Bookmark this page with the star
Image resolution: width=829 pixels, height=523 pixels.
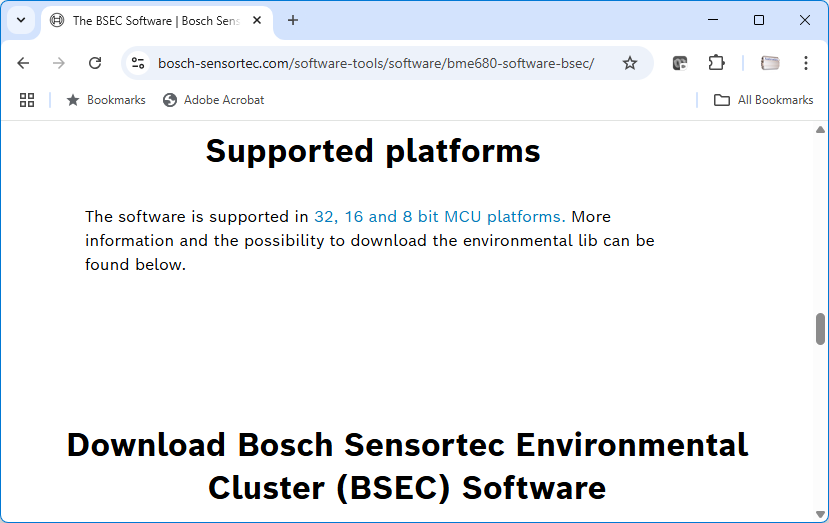(x=630, y=63)
